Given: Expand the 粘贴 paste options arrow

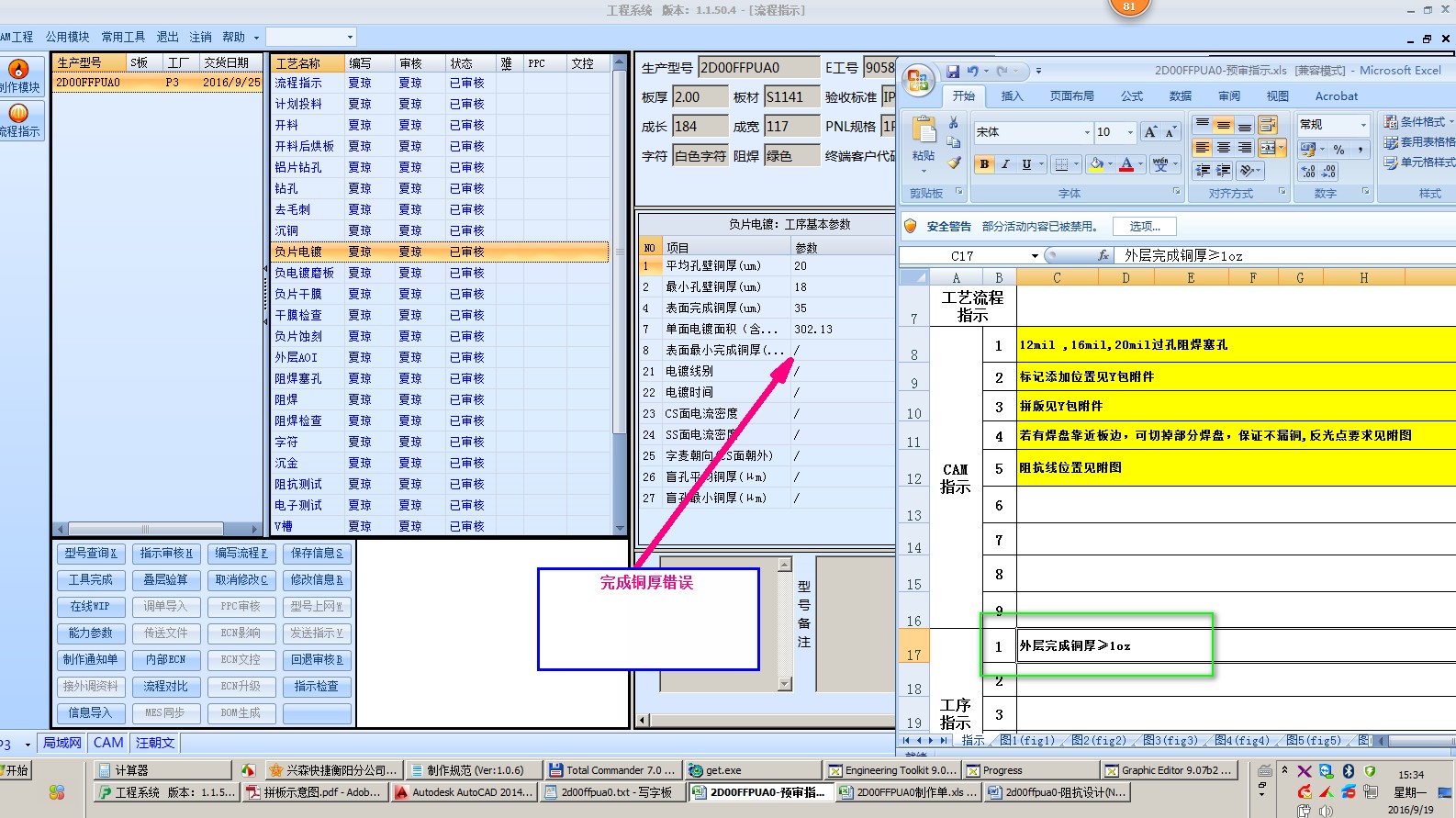Looking at the screenshot, I should (x=924, y=171).
